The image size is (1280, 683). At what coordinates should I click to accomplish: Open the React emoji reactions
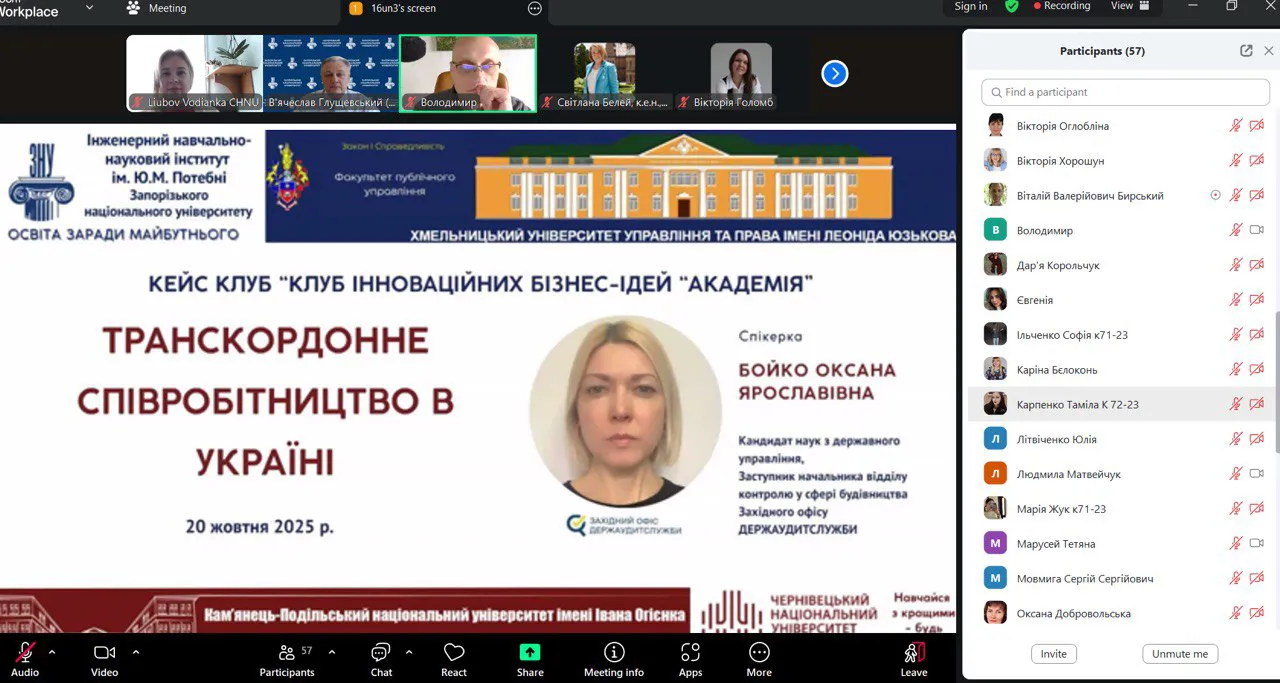pos(454,653)
